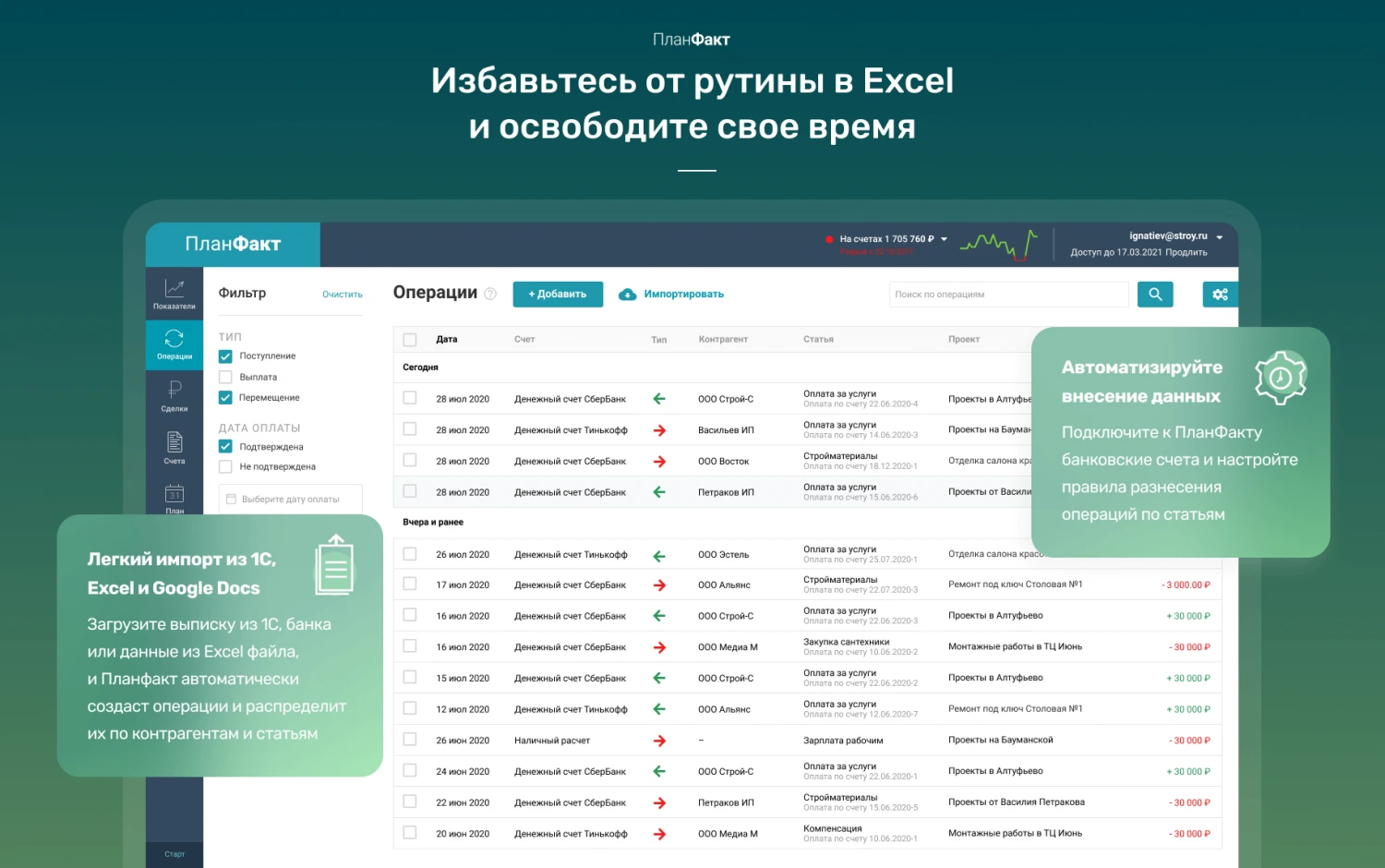Enable the Выплата filter checkbox

point(225,378)
